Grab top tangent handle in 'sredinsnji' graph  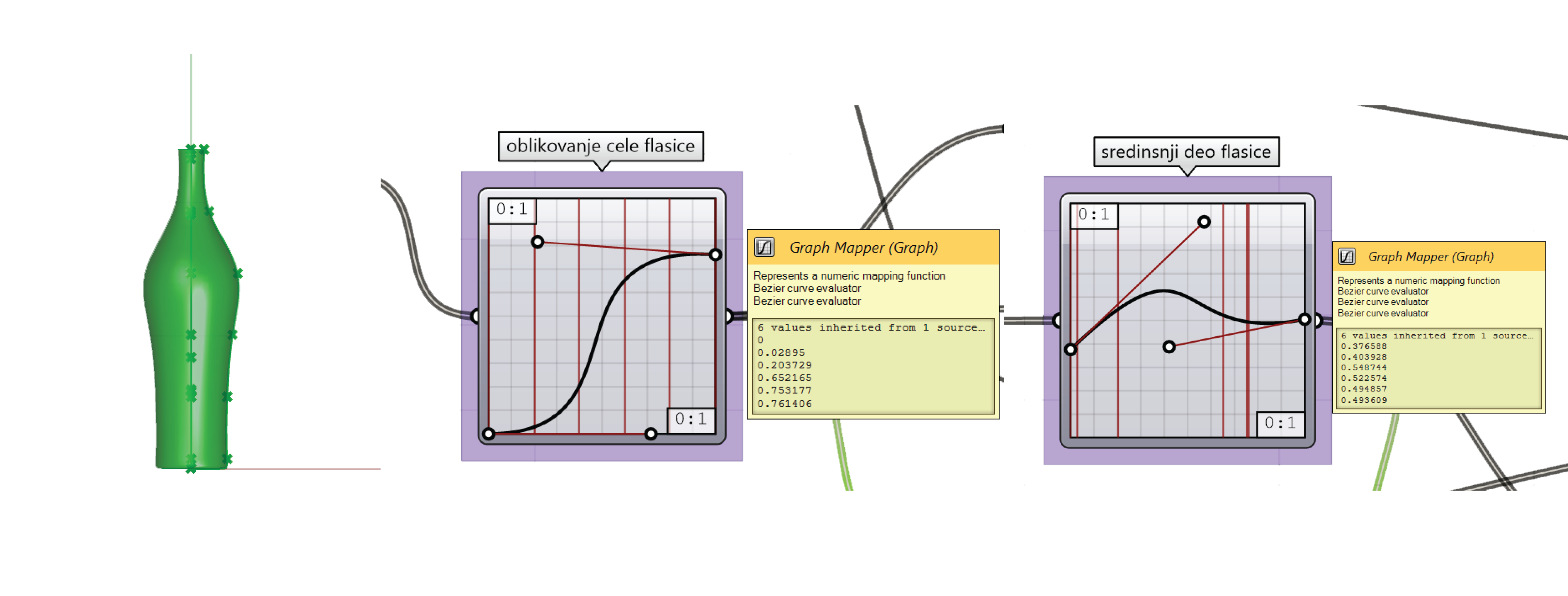pos(1204,222)
